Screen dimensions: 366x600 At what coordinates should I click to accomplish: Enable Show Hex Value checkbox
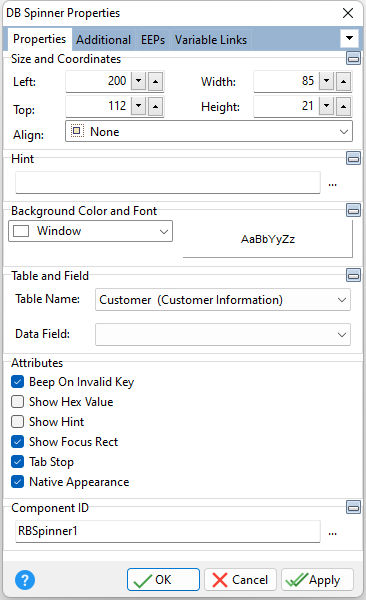coord(18,401)
